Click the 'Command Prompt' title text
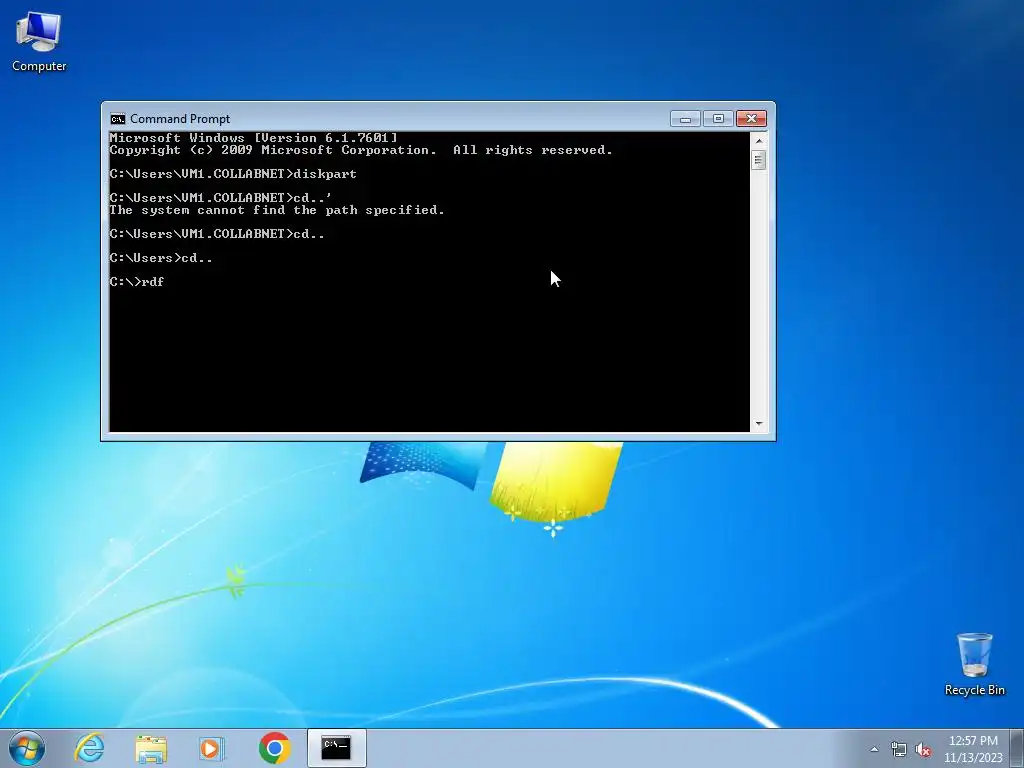The height and width of the screenshot is (768, 1024). point(180,119)
